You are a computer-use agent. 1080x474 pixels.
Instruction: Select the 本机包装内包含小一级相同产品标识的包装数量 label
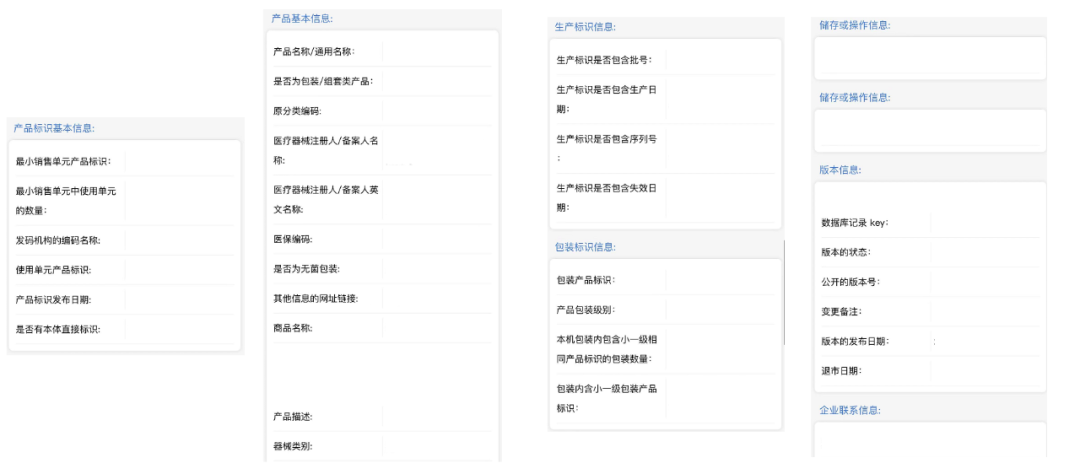click(607, 349)
